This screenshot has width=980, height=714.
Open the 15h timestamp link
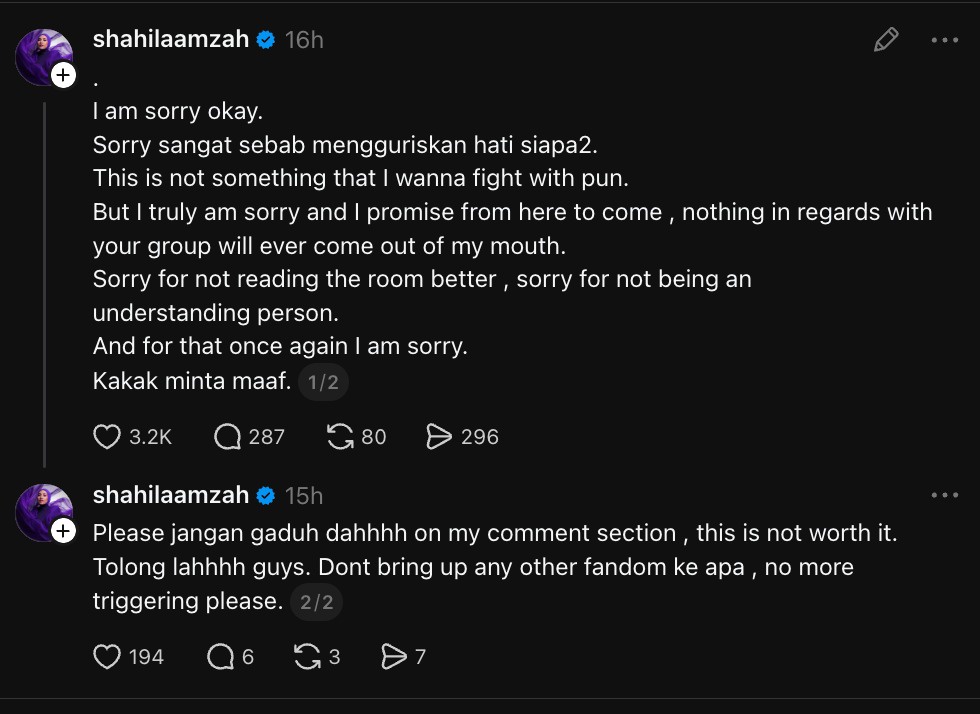coord(304,496)
